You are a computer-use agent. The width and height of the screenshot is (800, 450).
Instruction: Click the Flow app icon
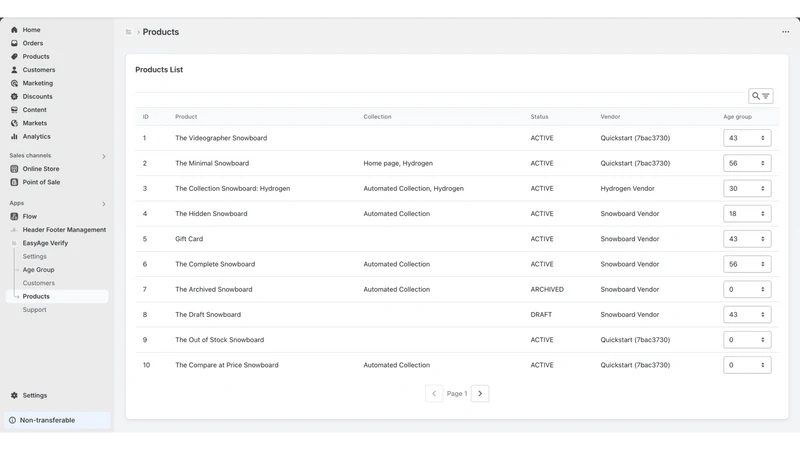(x=14, y=216)
